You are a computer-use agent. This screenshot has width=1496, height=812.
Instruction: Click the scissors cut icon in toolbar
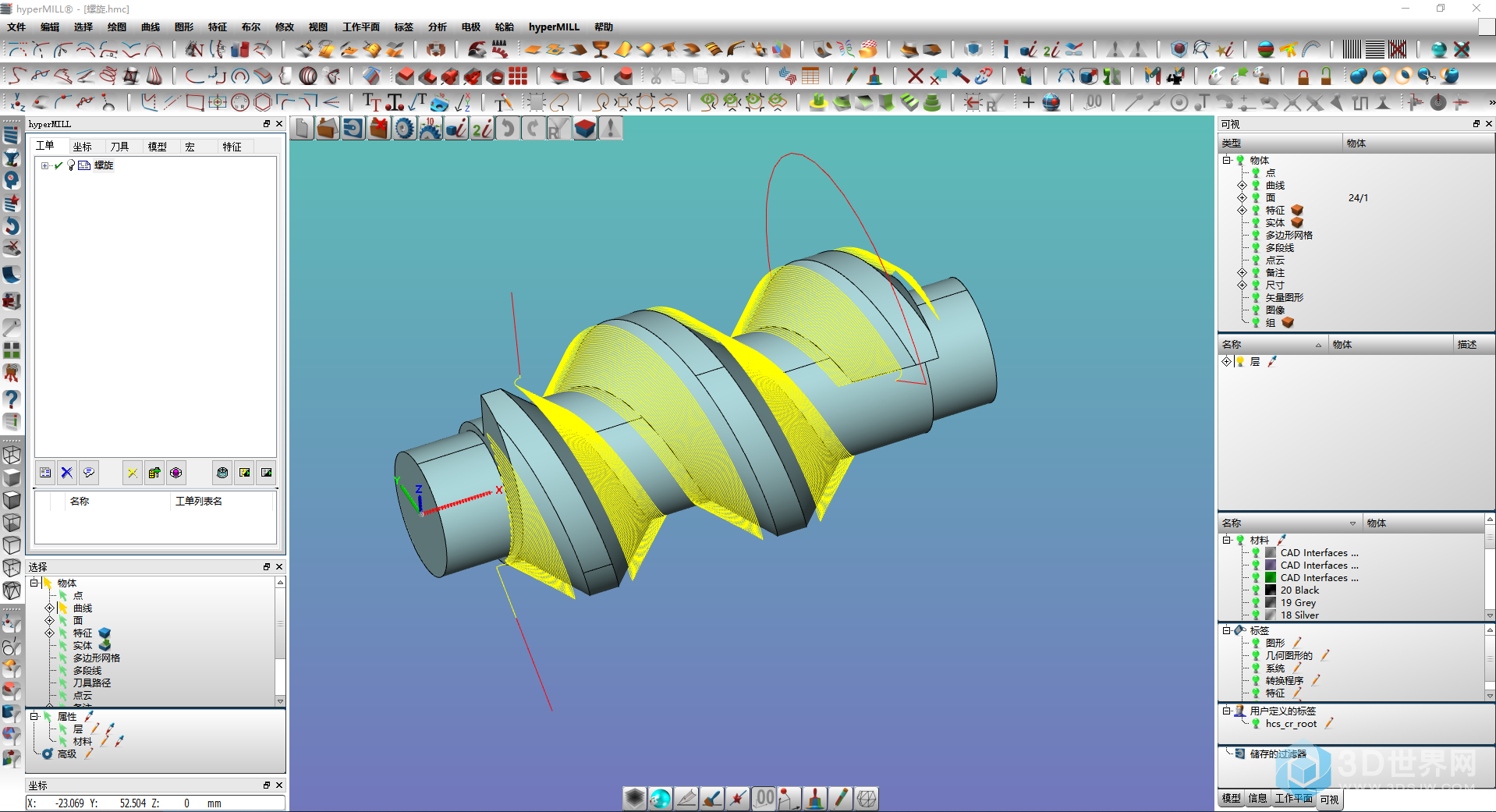pyautogui.click(x=656, y=76)
